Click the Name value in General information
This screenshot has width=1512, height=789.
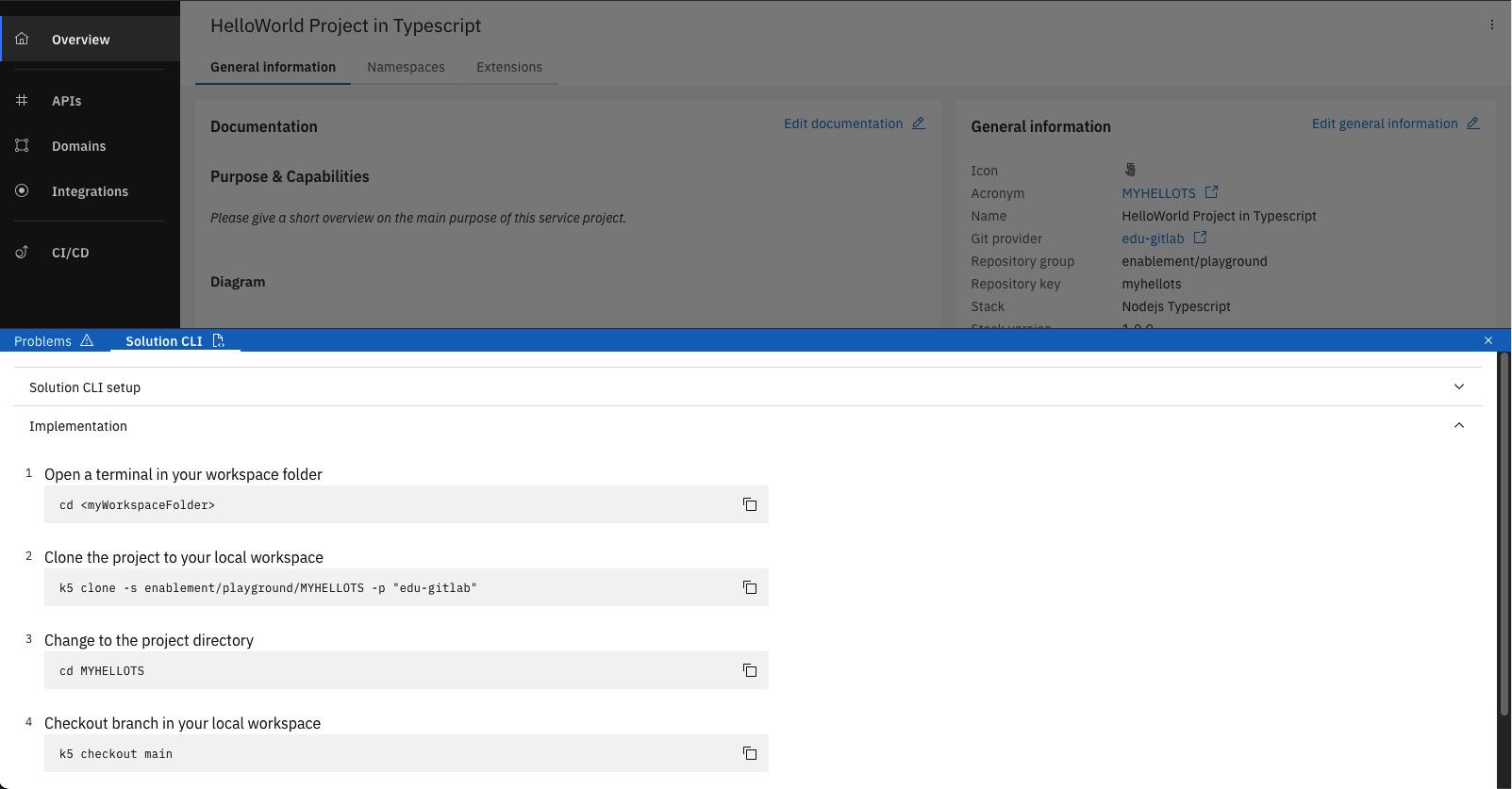1219,216
